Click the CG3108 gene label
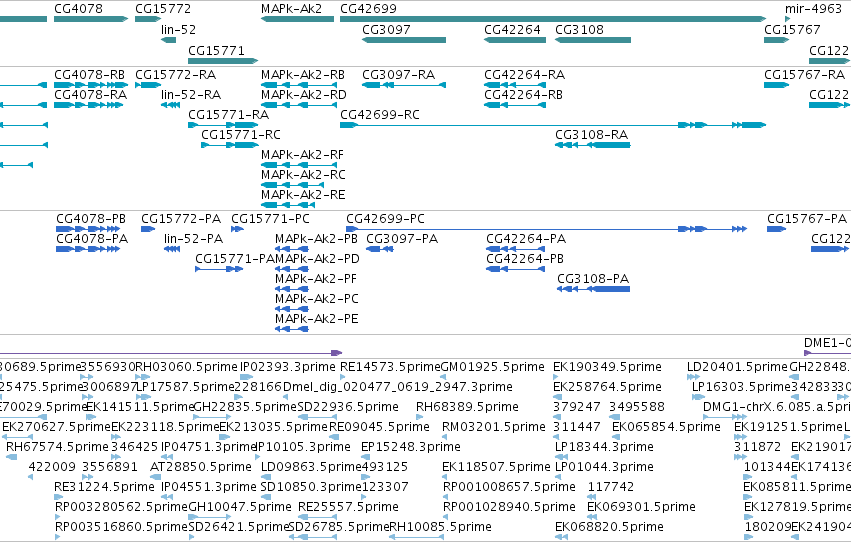851x542 pixels. tap(579, 29)
